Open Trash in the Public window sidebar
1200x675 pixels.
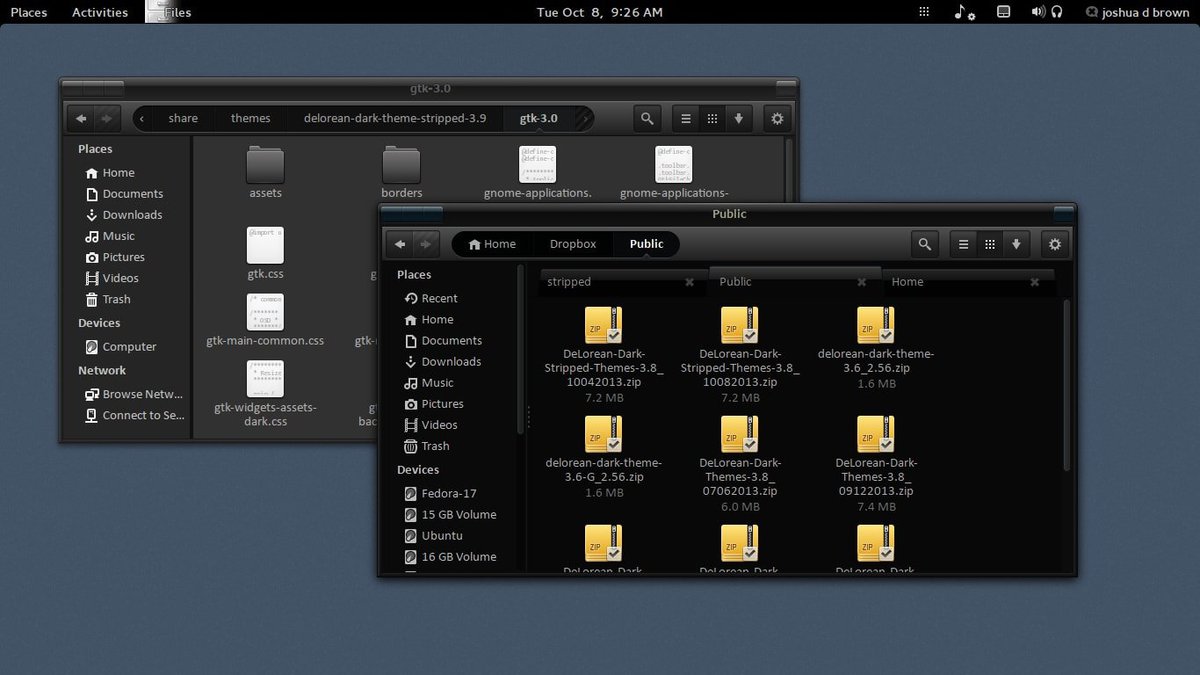coord(435,446)
